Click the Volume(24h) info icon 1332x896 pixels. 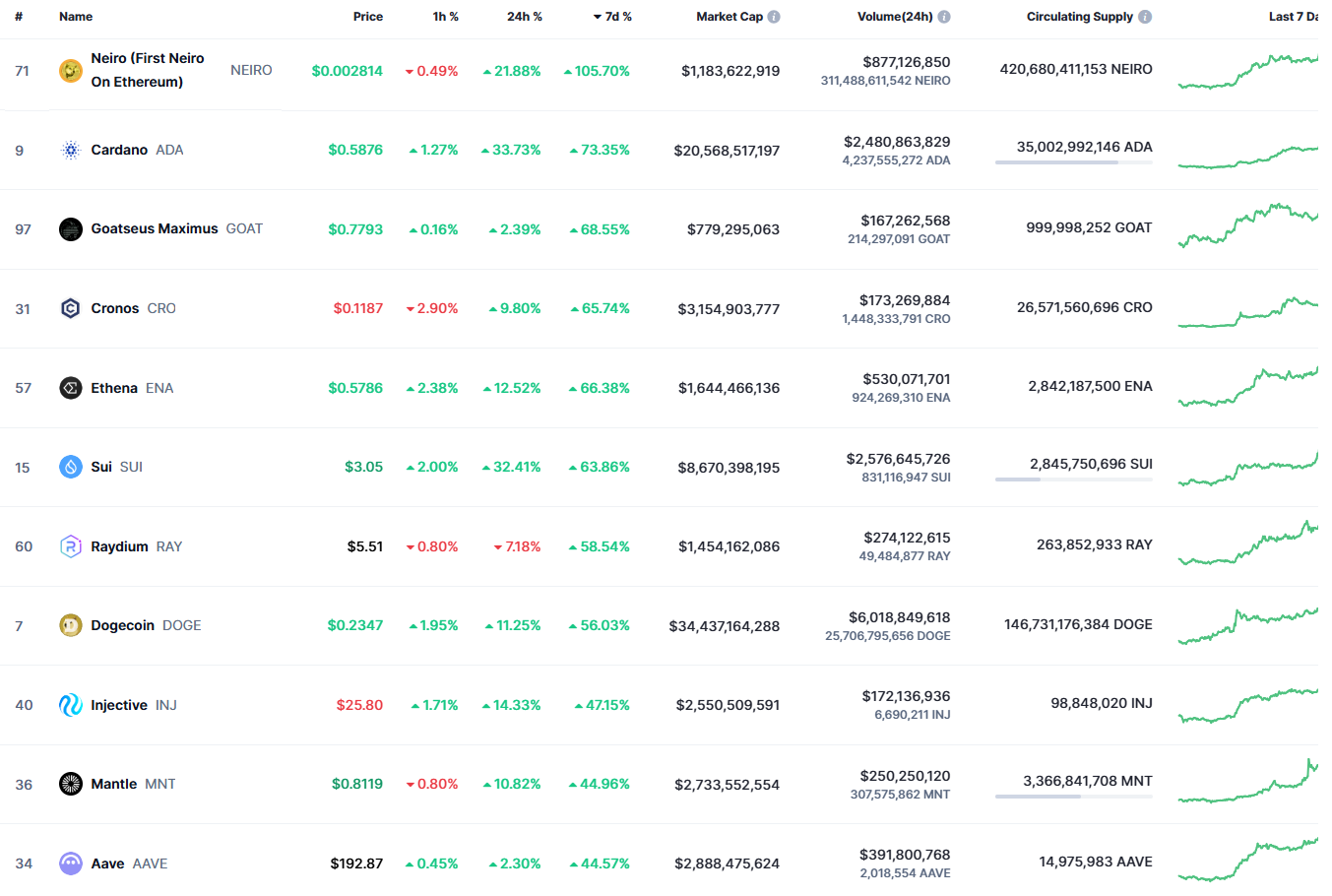point(944,17)
